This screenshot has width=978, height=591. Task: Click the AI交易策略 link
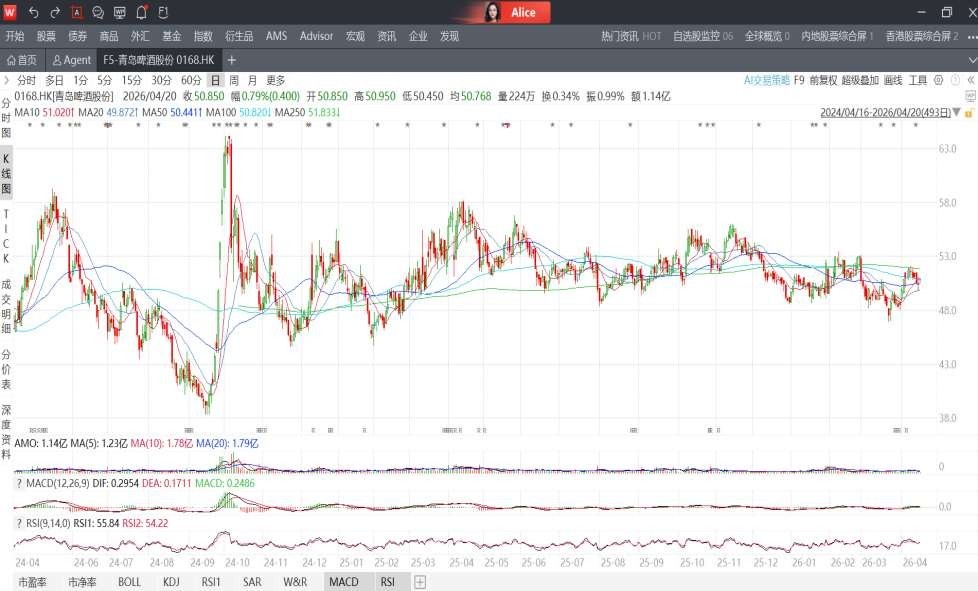click(767, 80)
